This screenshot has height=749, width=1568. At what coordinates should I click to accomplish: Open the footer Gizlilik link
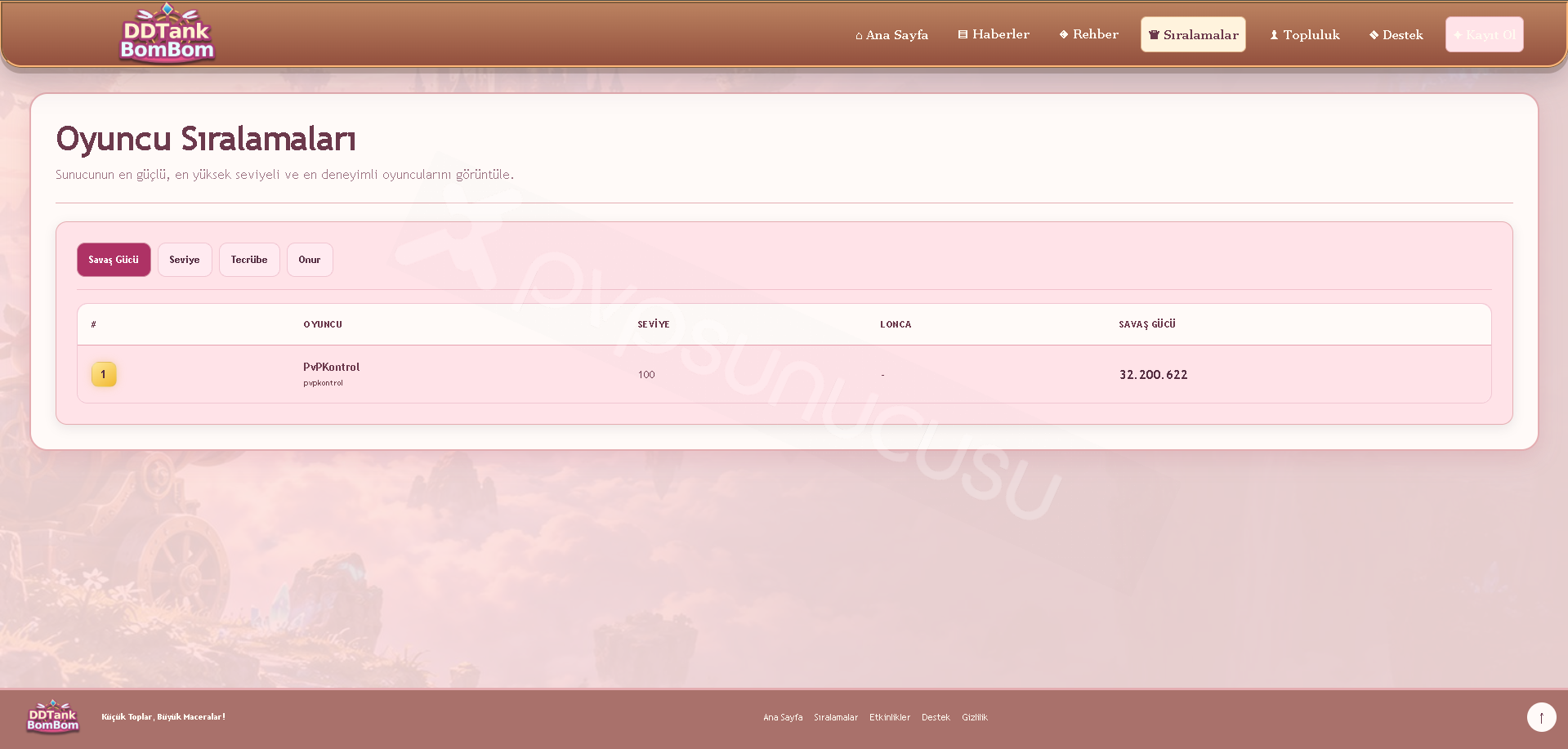(x=975, y=717)
